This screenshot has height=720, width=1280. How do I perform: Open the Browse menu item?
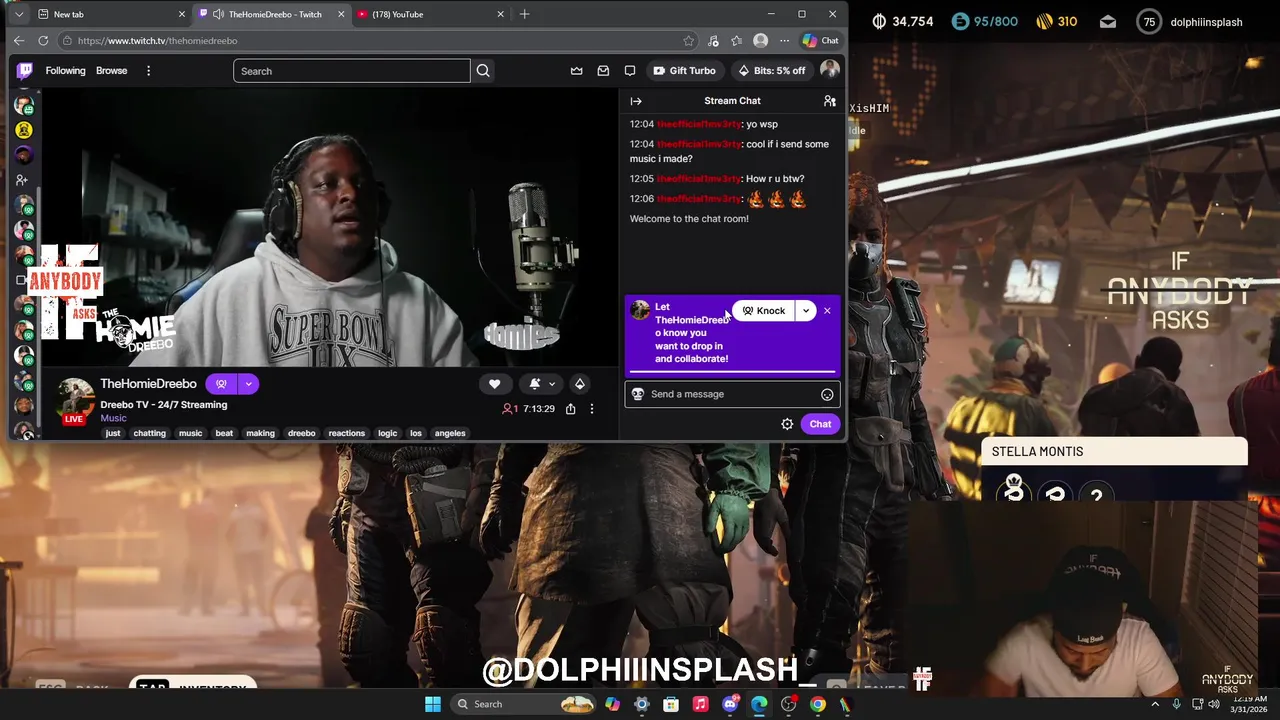pos(111,71)
